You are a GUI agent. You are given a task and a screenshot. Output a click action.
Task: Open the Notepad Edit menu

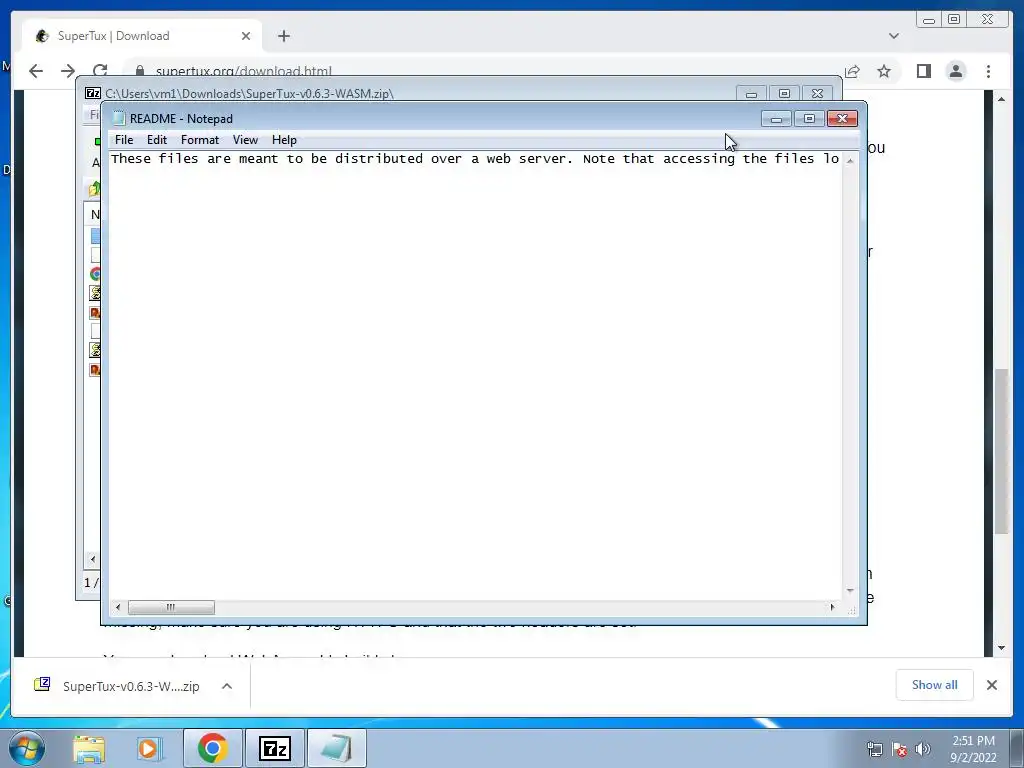point(157,140)
